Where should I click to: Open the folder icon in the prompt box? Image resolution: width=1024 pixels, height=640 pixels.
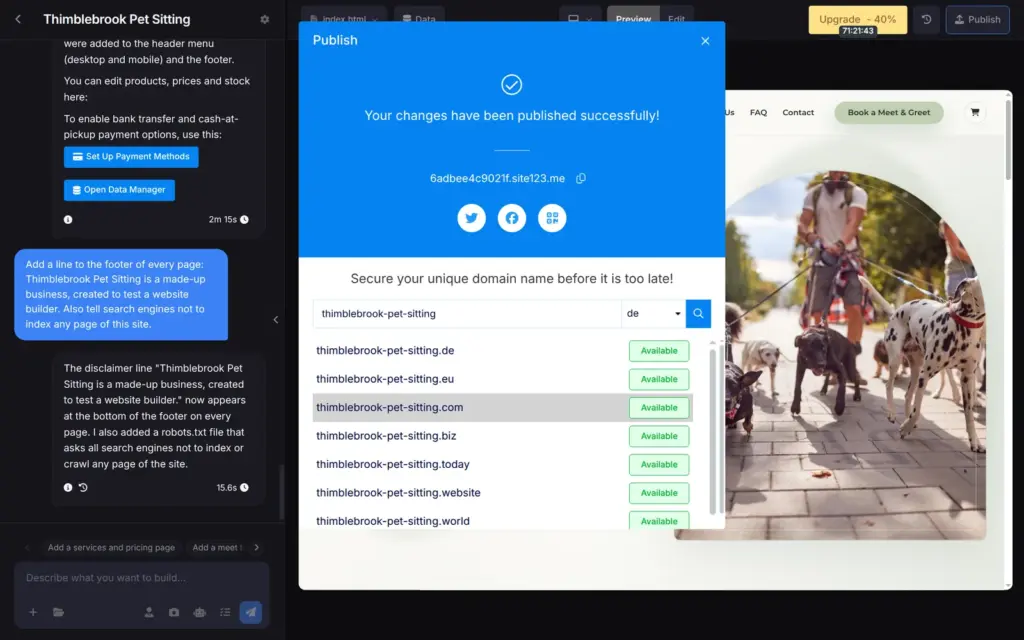click(59, 612)
